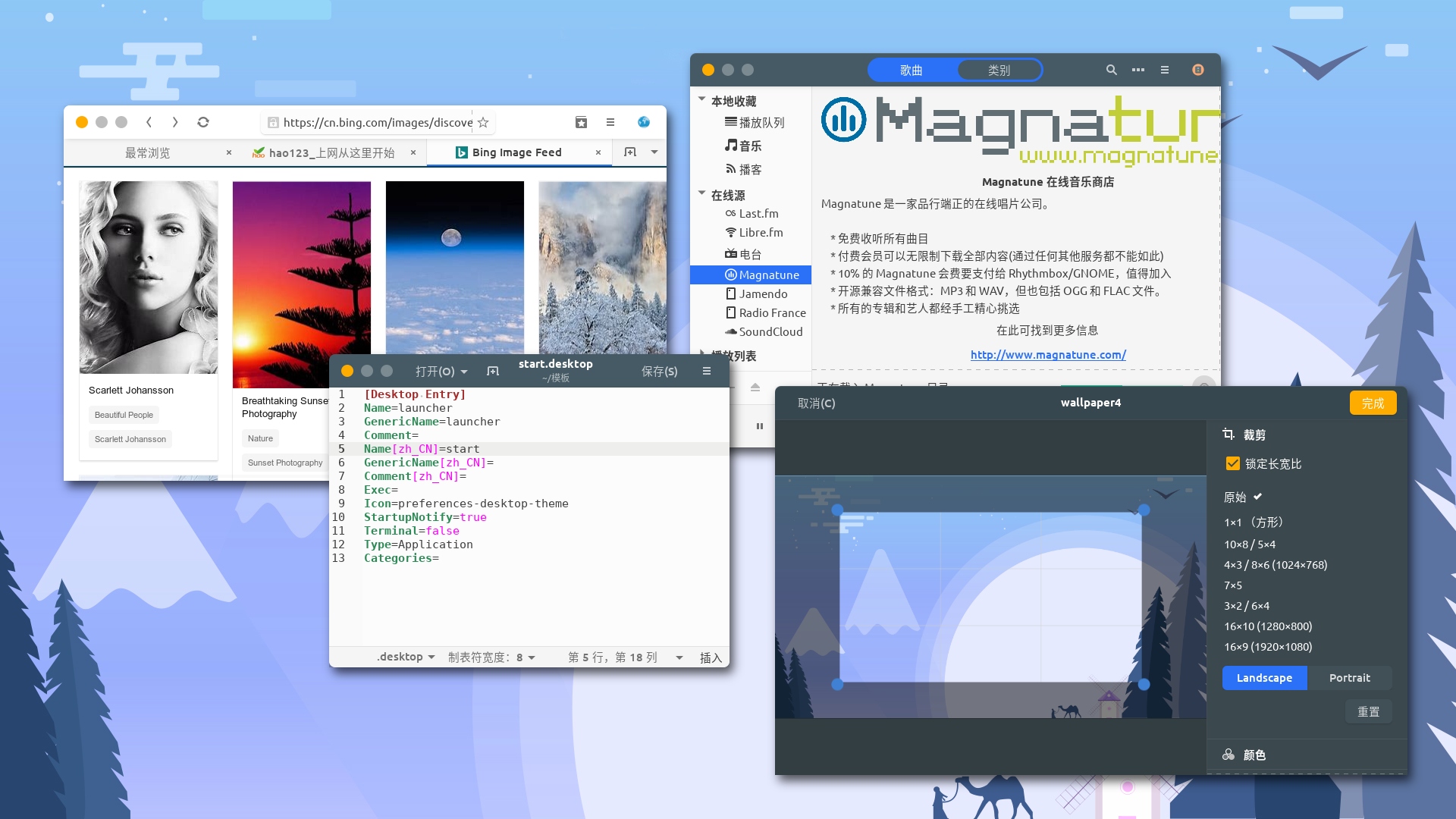This screenshot has width=1456, height=819.
Task: Click the browser URL address field
Action: [378, 122]
